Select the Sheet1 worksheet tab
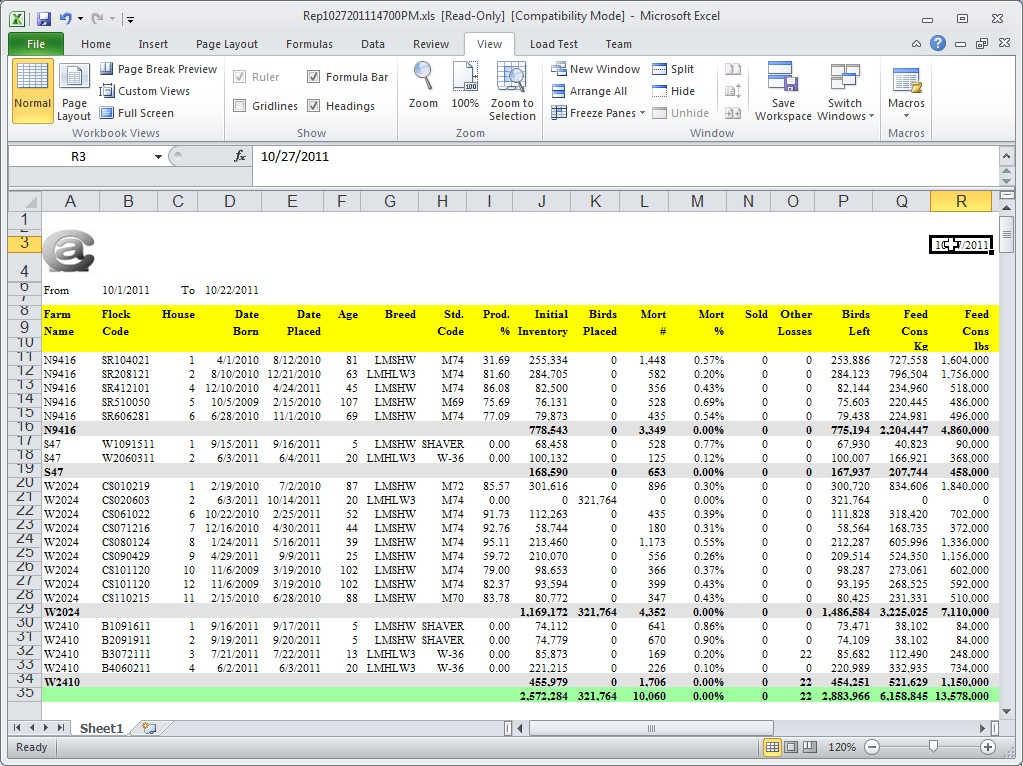1023x766 pixels. (101, 728)
